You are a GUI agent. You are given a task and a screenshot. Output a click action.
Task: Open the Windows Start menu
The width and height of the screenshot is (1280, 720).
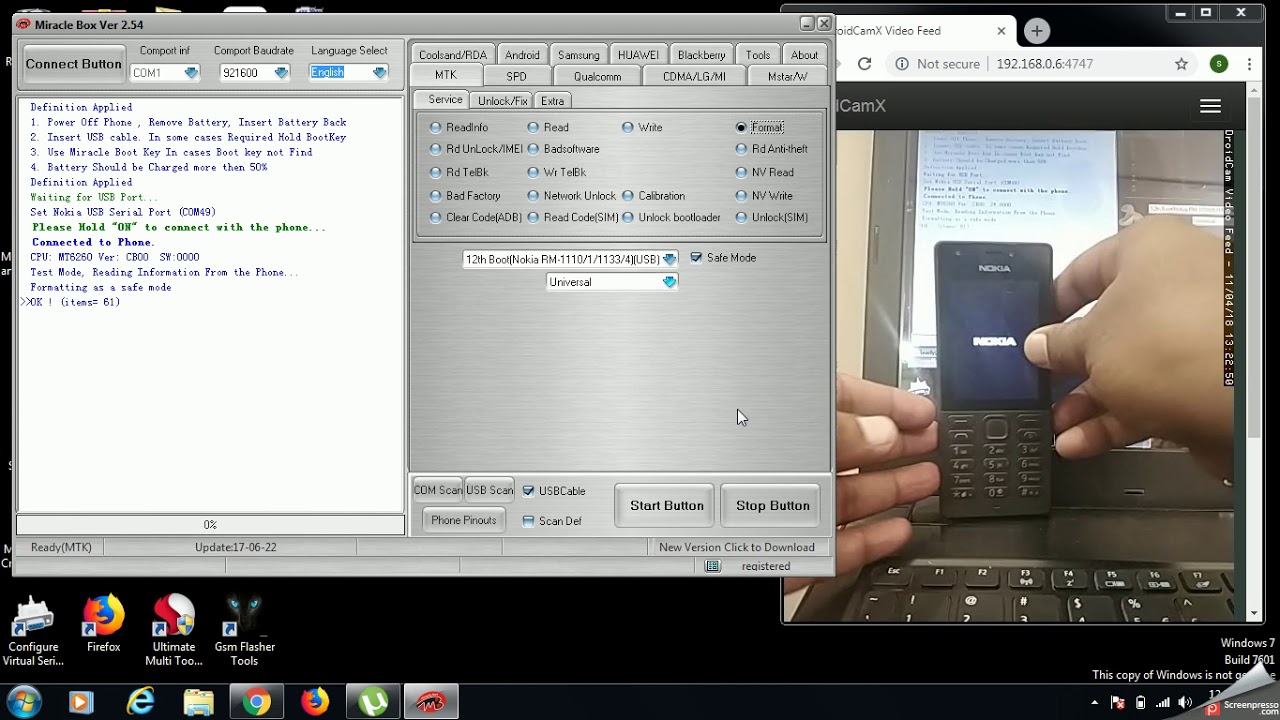pyautogui.click(x=23, y=702)
